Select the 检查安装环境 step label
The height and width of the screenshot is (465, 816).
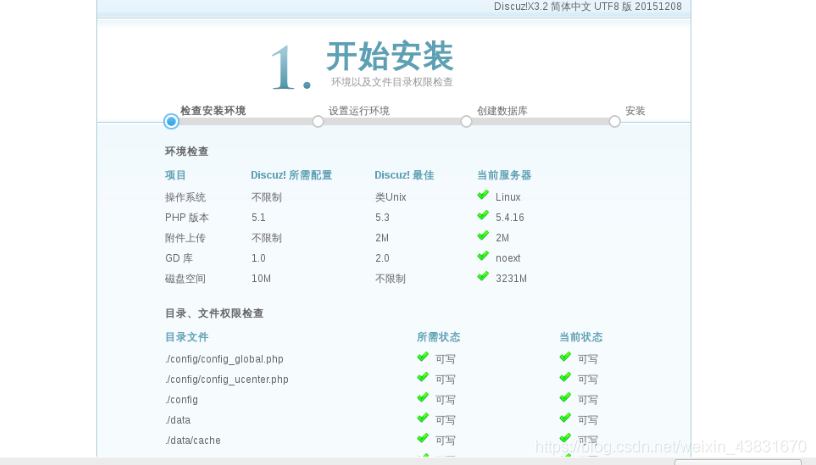(x=213, y=110)
